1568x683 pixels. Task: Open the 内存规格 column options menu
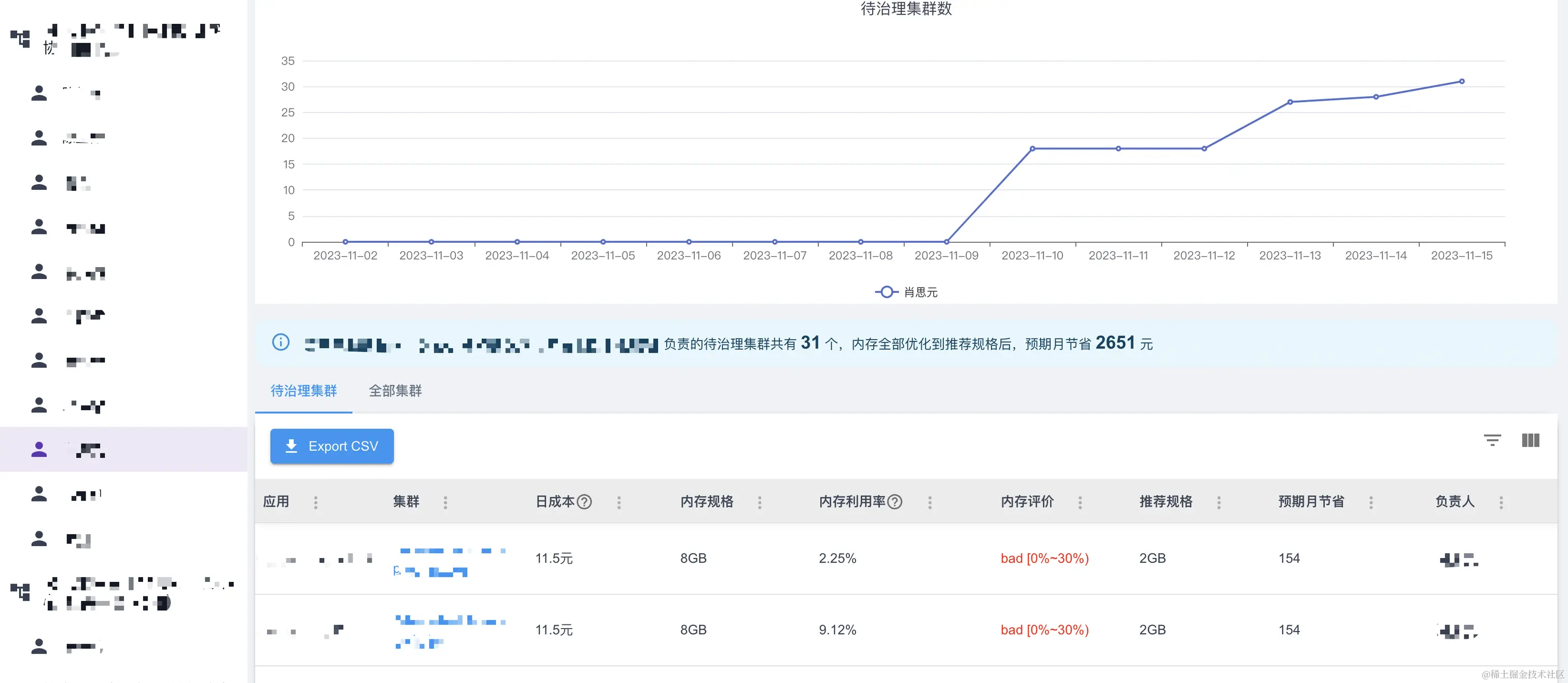point(760,502)
